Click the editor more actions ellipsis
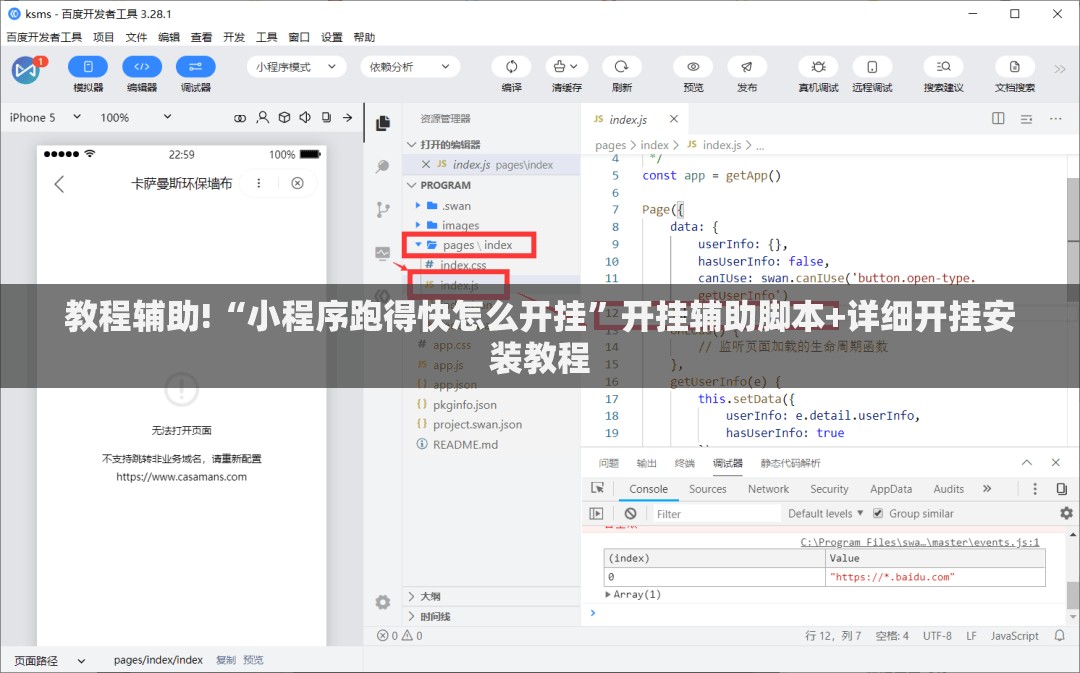 (x=1055, y=118)
